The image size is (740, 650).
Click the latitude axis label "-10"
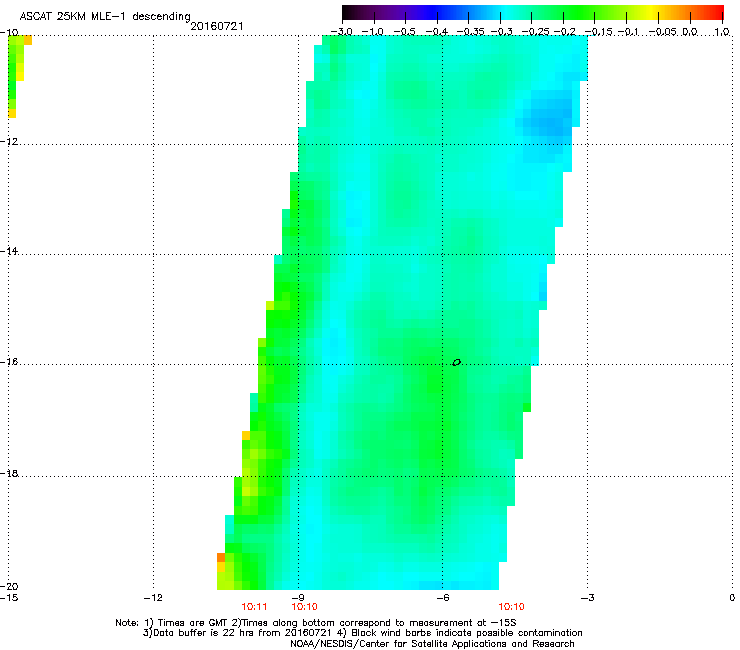click(x=10, y=32)
